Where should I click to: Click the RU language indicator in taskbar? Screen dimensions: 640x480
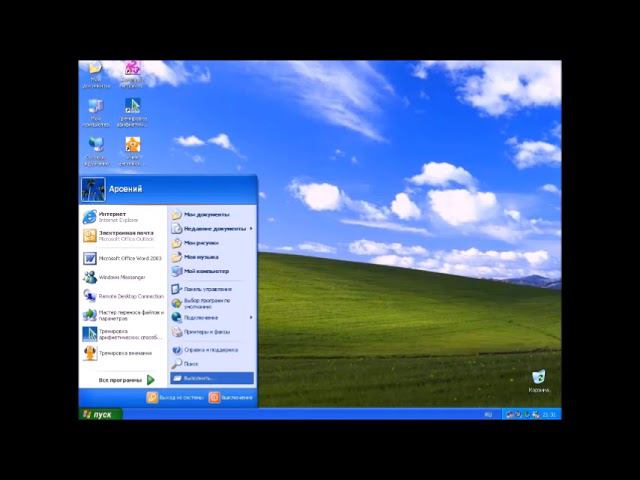click(488, 415)
